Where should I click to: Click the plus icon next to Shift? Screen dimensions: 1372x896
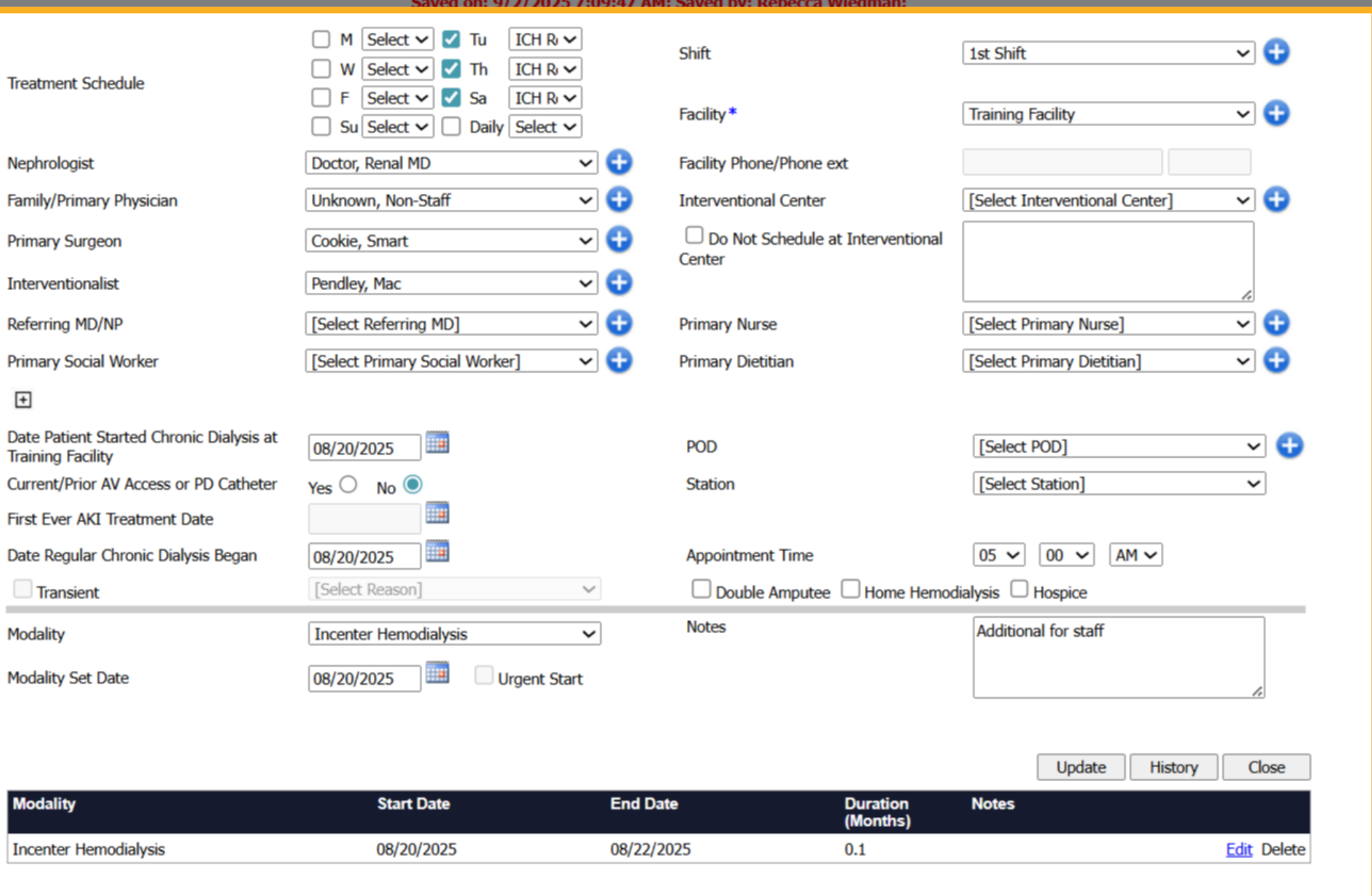[x=1276, y=52]
